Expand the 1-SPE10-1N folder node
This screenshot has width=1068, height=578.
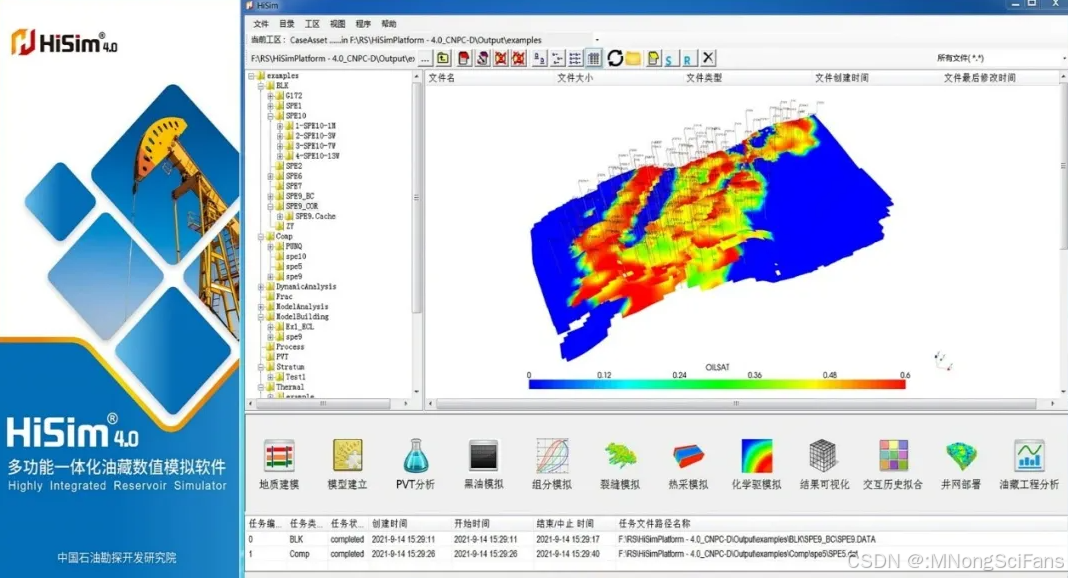[280, 126]
